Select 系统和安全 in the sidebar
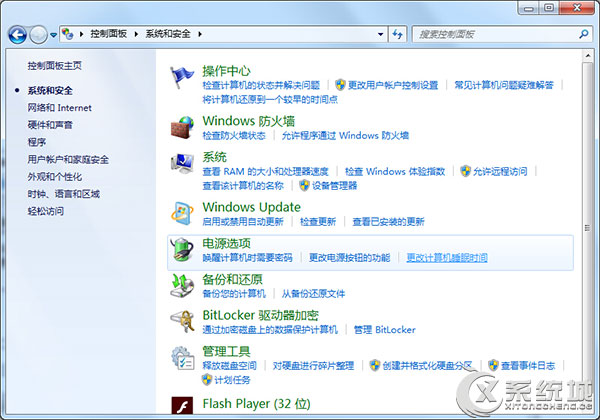This screenshot has height=420, width=600. [x=50, y=91]
